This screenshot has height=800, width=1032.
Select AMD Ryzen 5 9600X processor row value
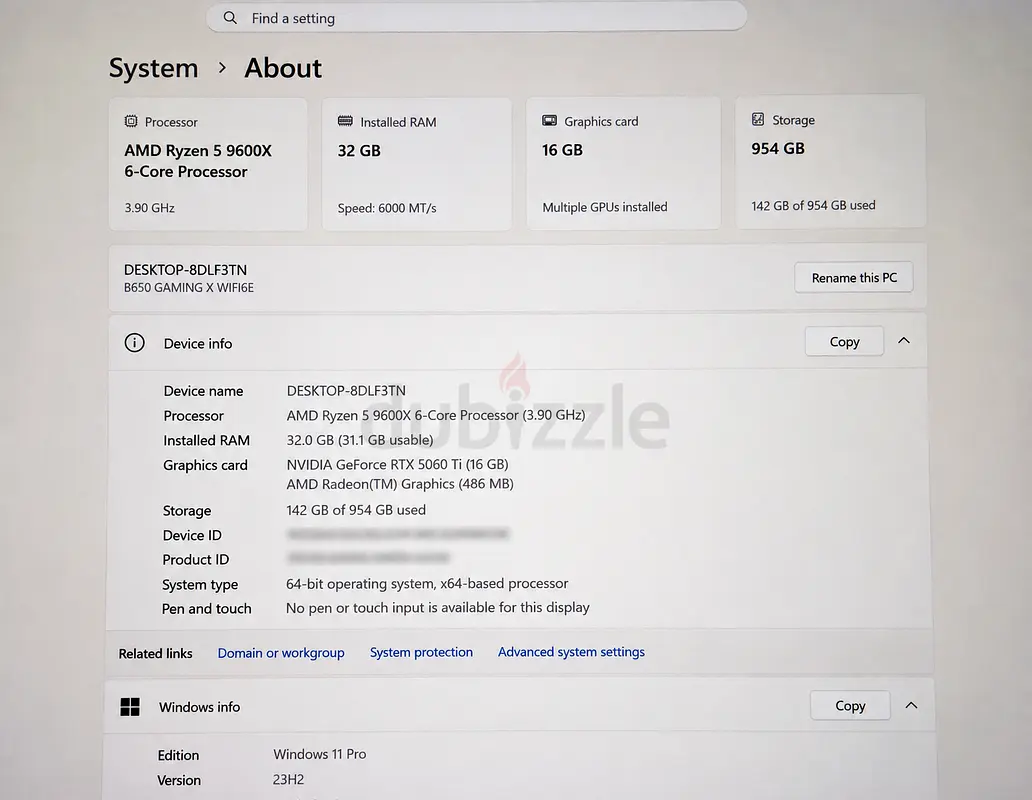click(436, 415)
